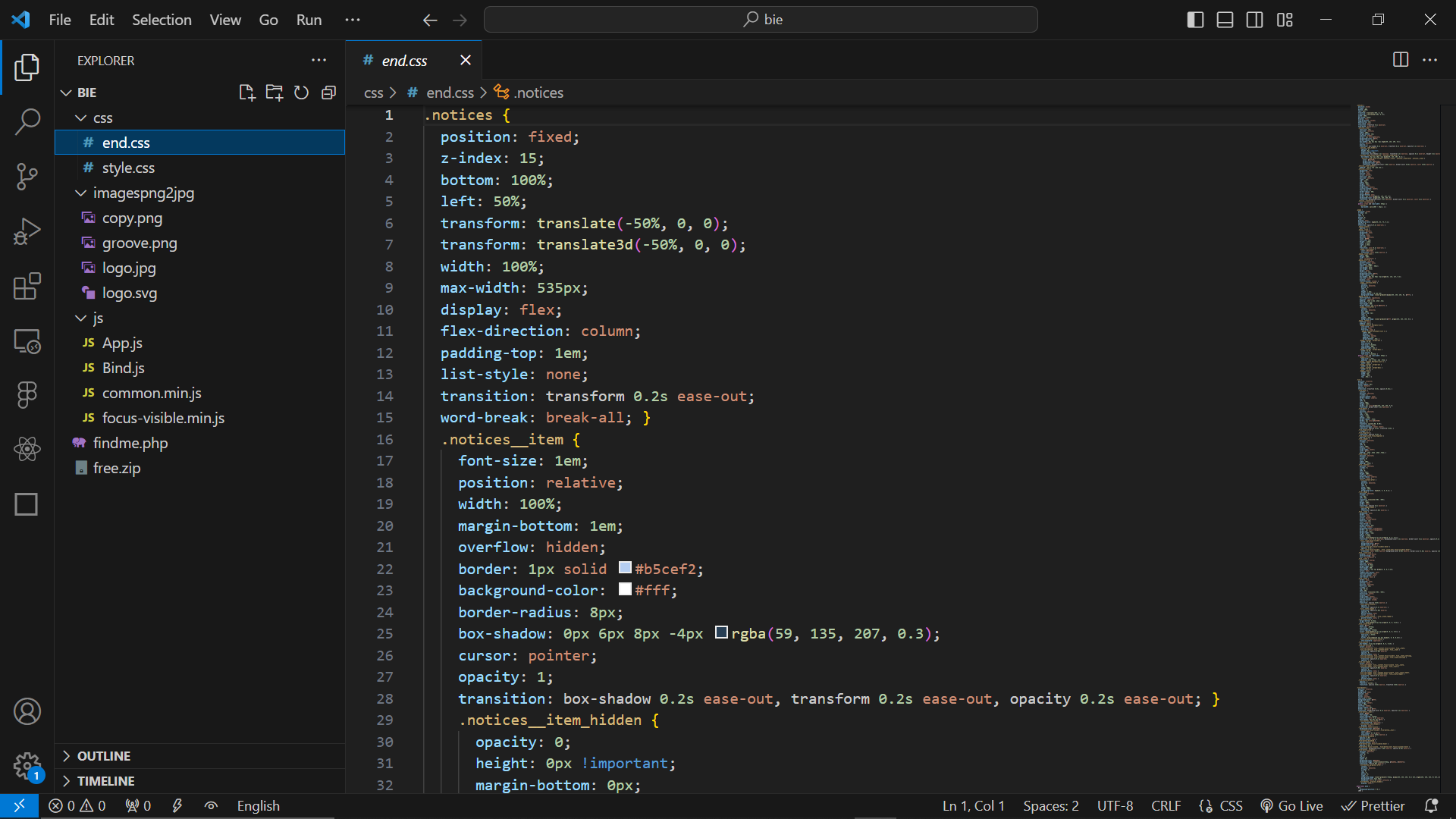The image size is (1456, 819).
Task: Split the editor to the right
Action: [x=1401, y=60]
